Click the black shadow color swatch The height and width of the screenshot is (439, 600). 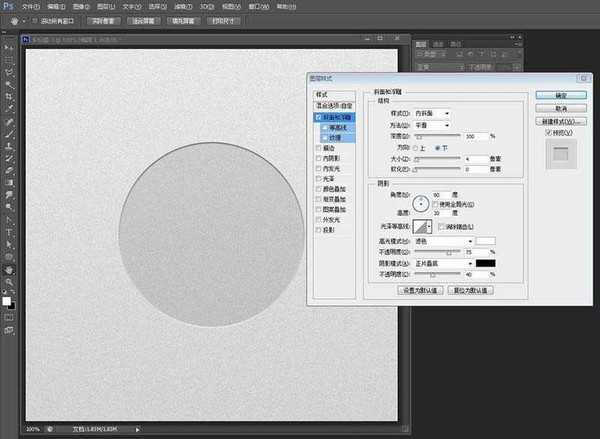click(485, 263)
